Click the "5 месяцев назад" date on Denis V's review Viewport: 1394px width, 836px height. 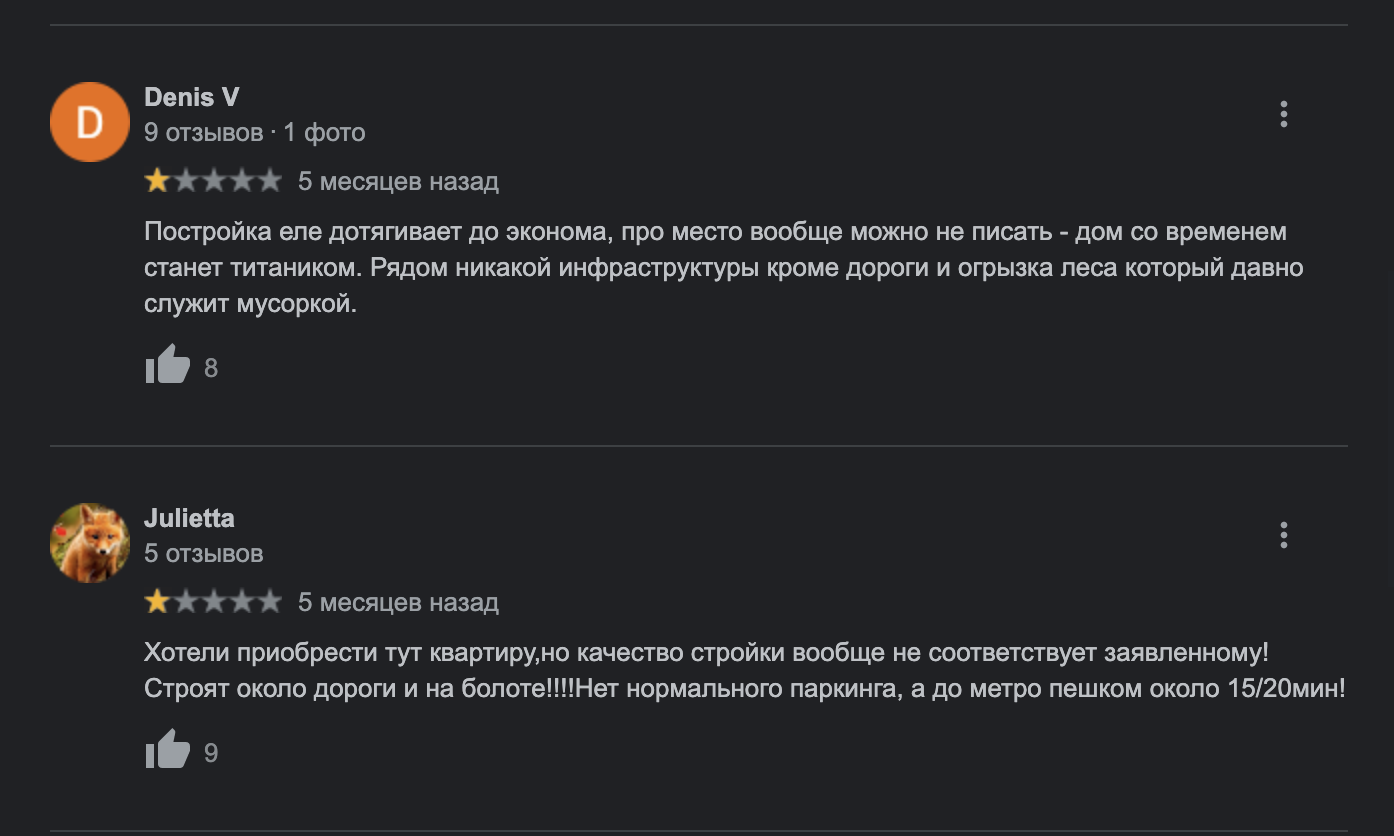(398, 181)
